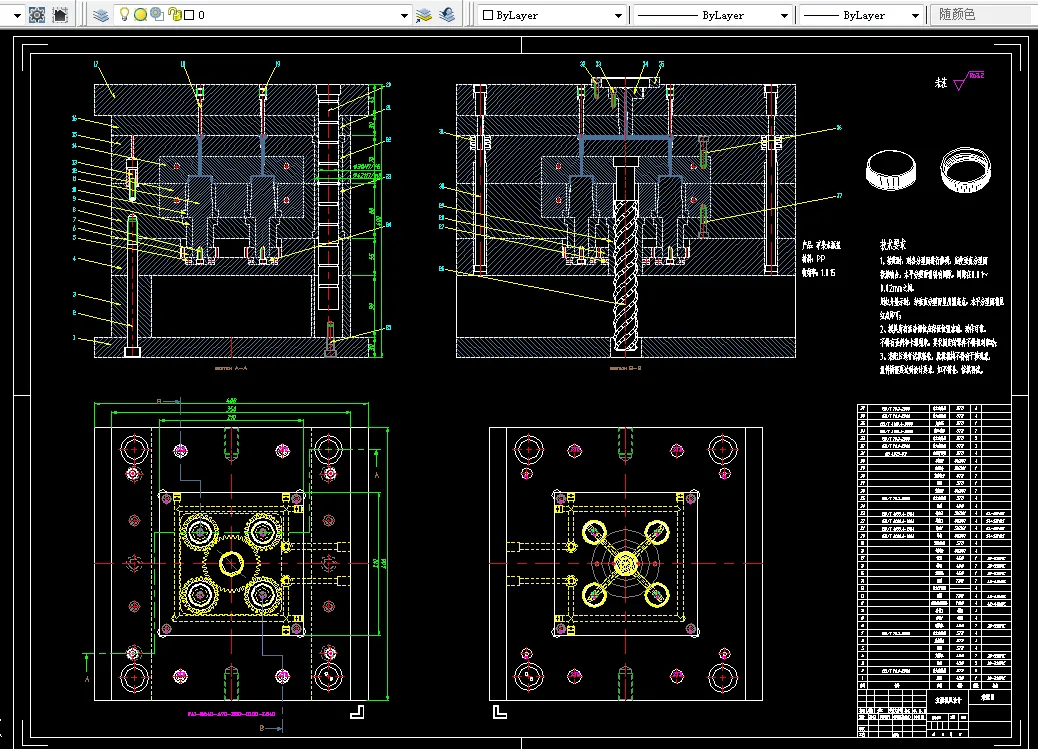Click the Layer Previous icon

pos(447,15)
